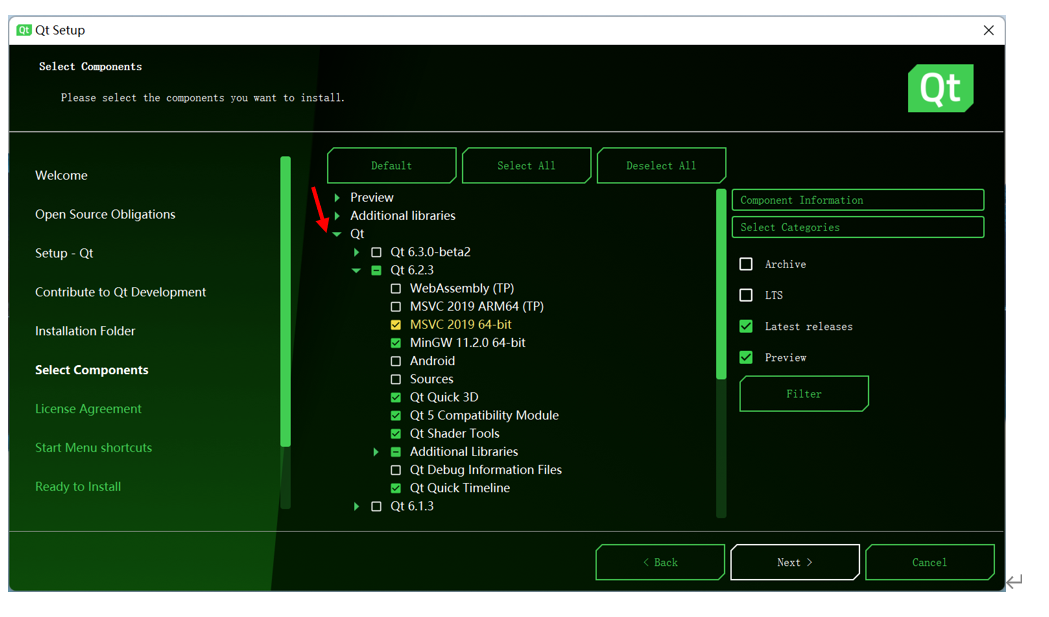This screenshot has height=617, width=1049.
Task: Toggle the Qt 6.2.3 partial checkbox
Action: [x=376, y=270]
